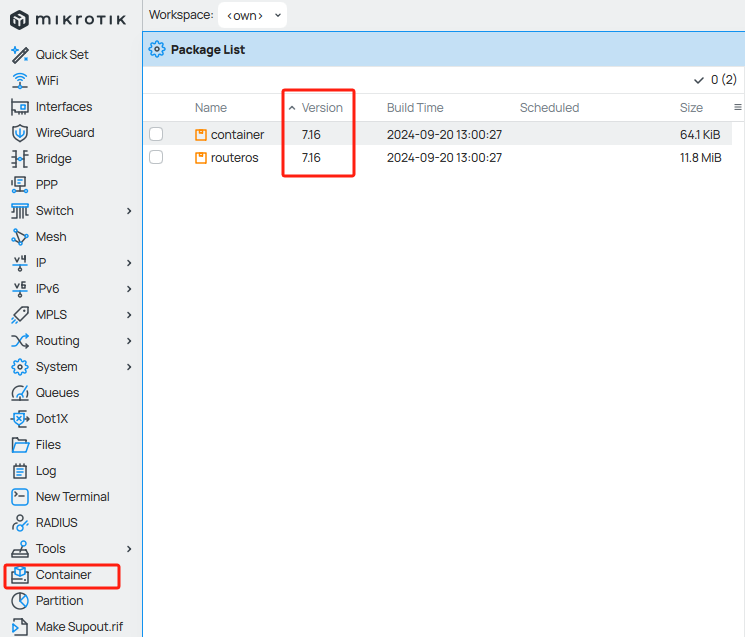Screen dimensions: 745x637
Task: Expand the MPLS submenu arrow
Action: [129, 315]
